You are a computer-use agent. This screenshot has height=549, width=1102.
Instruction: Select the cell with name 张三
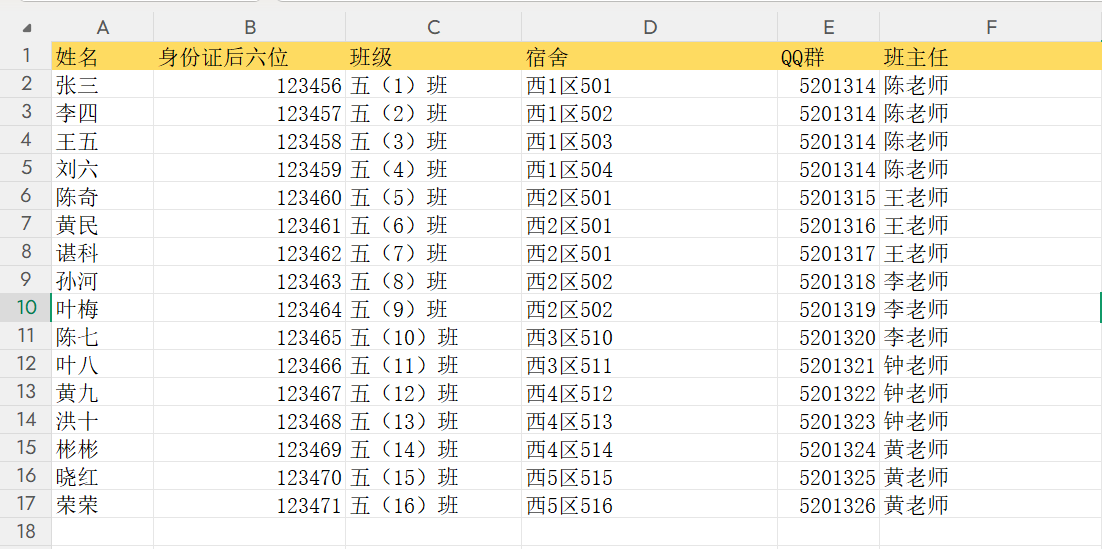[103, 84]
